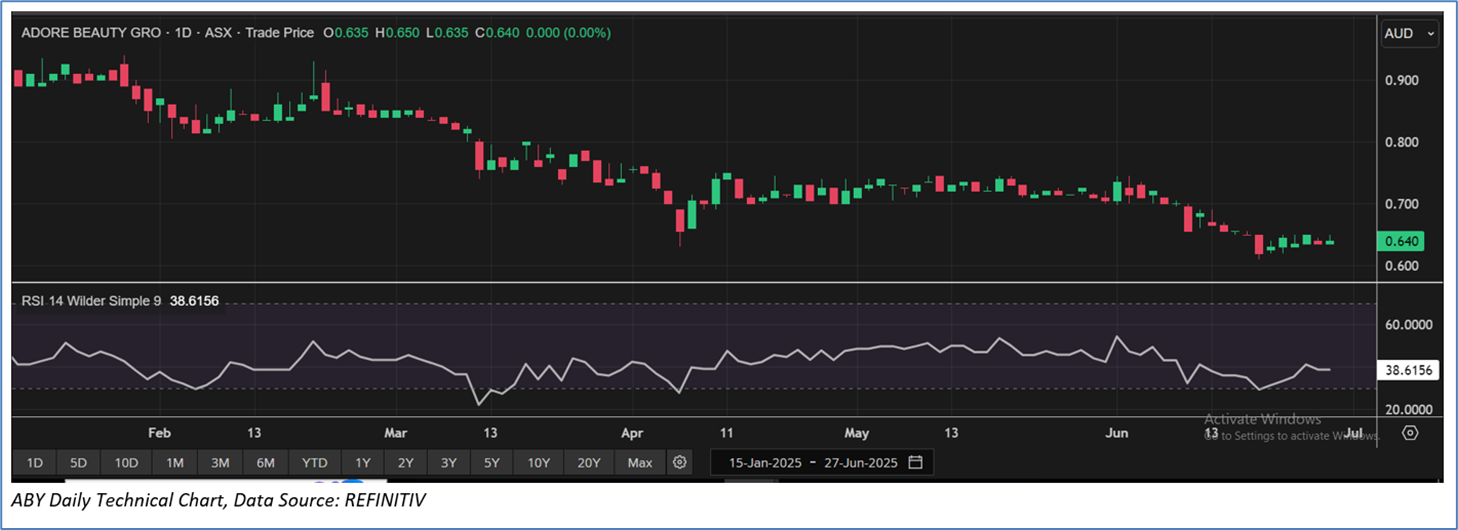Image resolution: width=1458 pixels, height=530 pixels.
Task: Set the chart range to 3M
Action: (220, 462)
